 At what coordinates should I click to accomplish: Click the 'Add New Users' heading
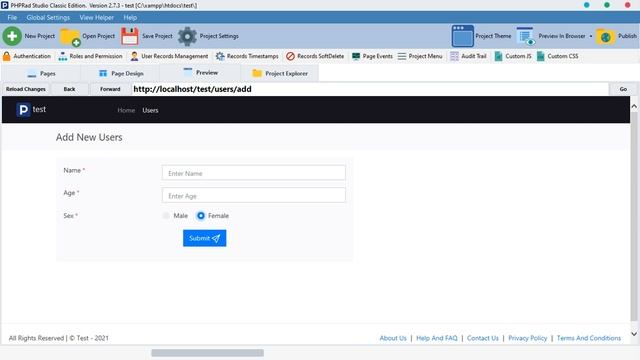tap(89, 137)
